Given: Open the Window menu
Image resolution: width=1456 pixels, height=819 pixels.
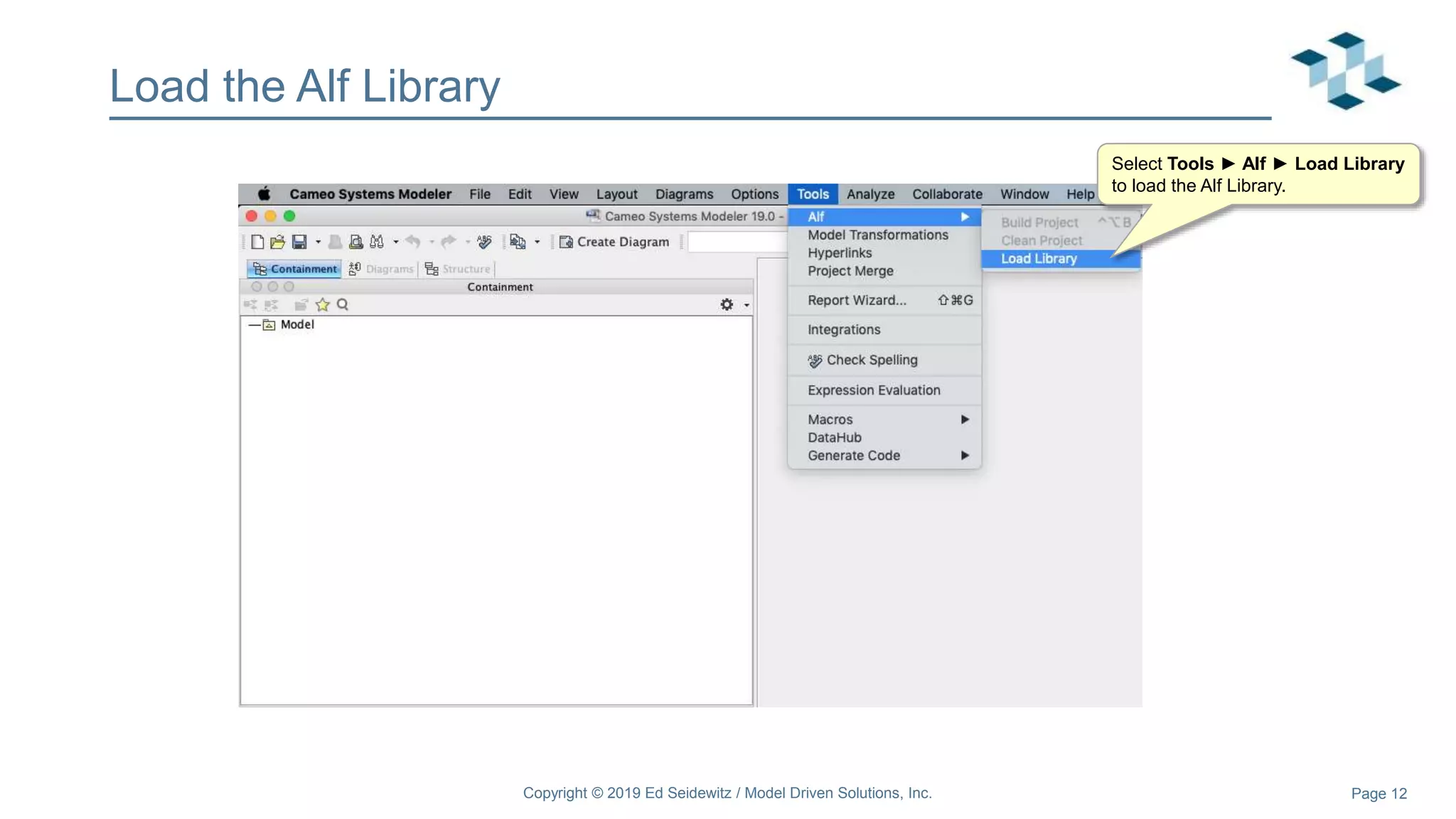Looking at the screenshot, I should (1024, 194).
